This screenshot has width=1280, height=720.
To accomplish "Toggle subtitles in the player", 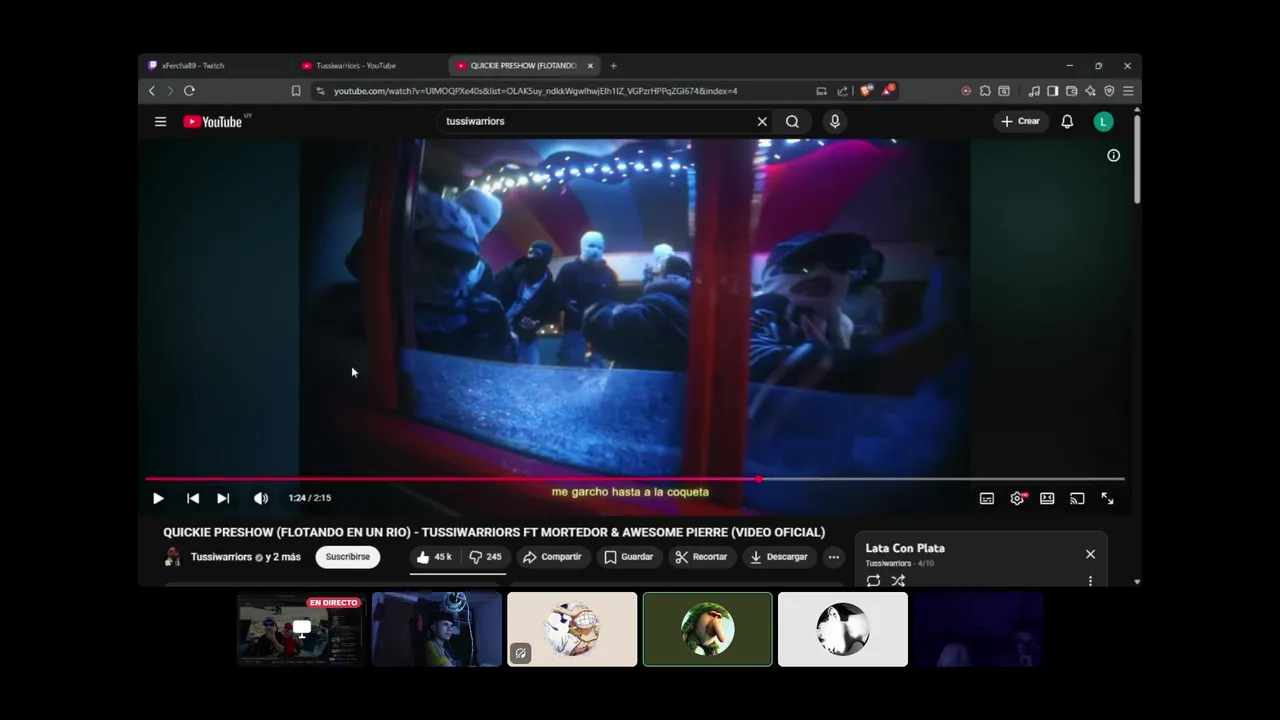I will [987, 498].
